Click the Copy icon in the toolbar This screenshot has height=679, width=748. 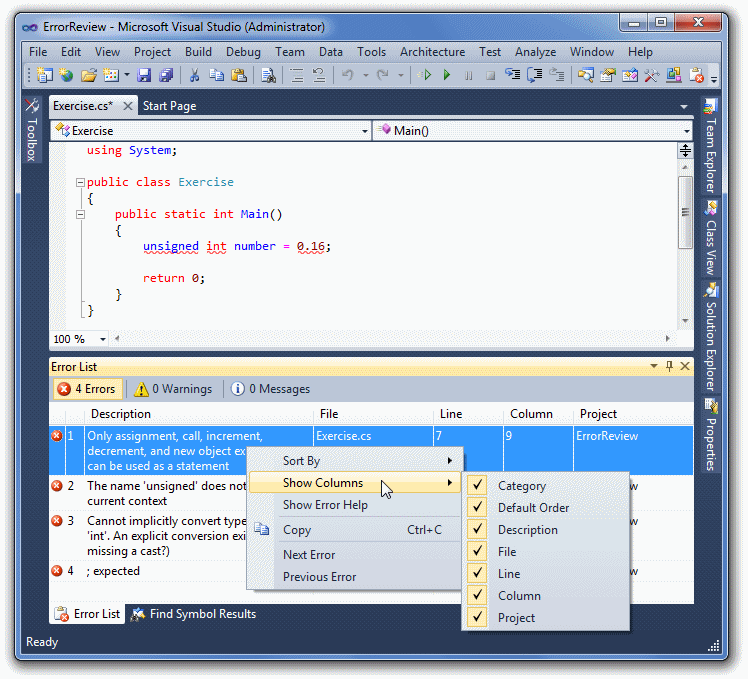point(217,75)
